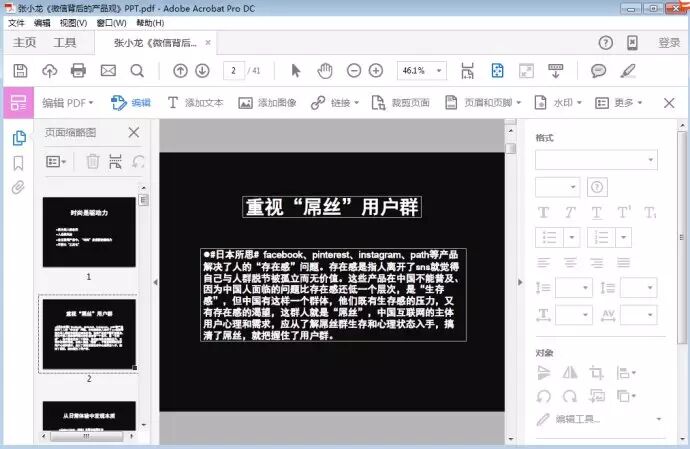Click the Print icon

click(x=78, y=70)
